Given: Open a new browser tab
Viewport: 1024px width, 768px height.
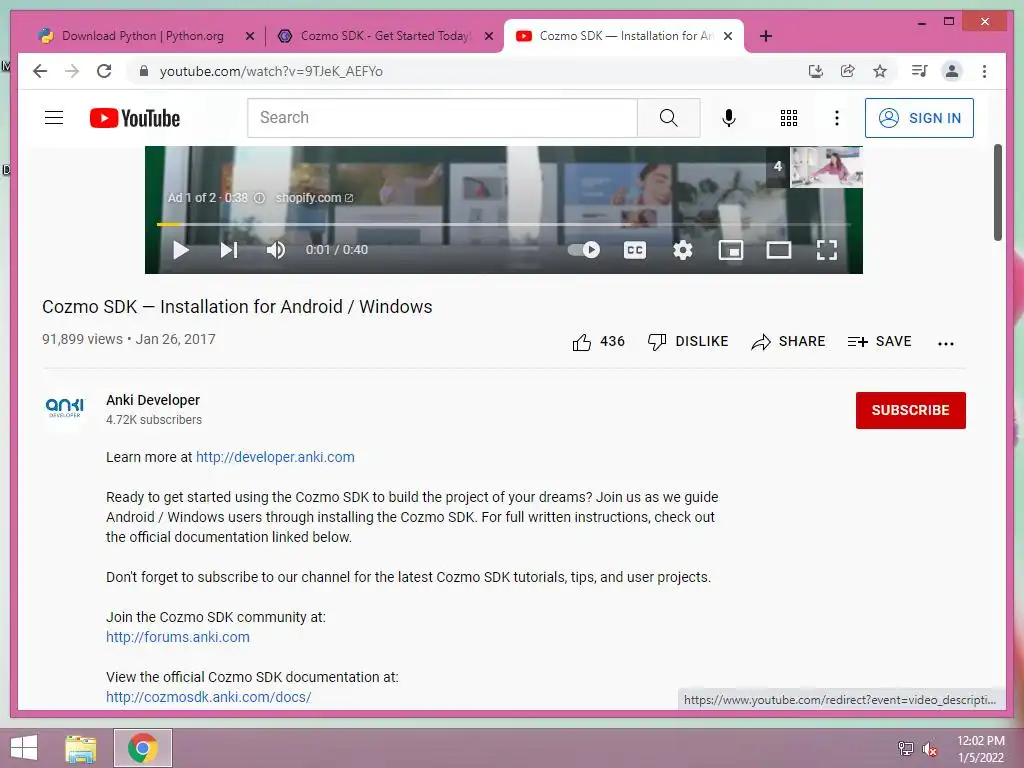Looking at the screenshot, I should (x=766, y=36).
